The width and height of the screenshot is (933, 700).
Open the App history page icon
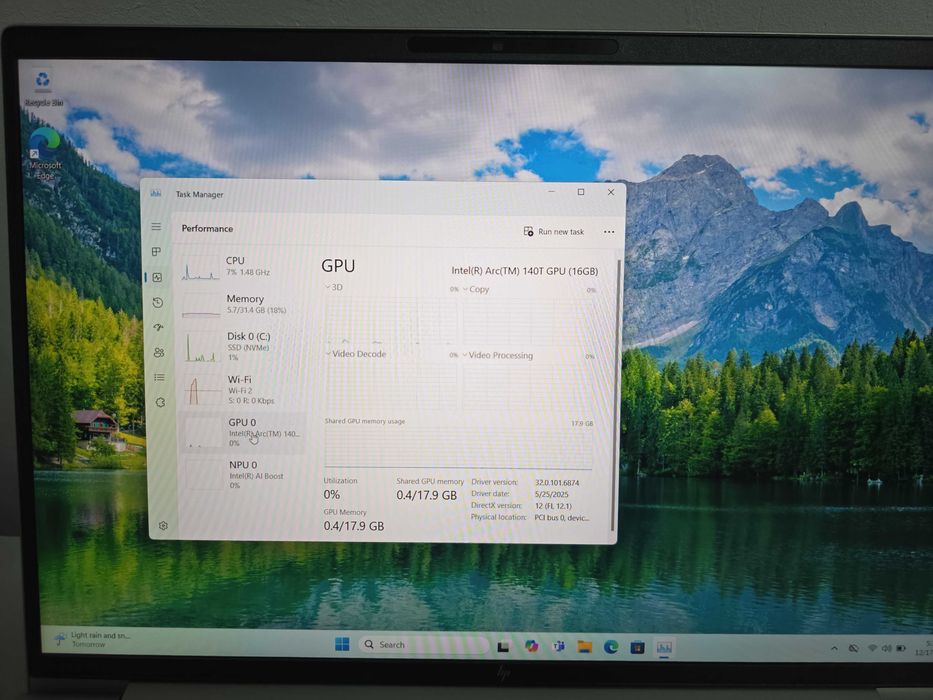pyautogui.click(x=158, y=303)
